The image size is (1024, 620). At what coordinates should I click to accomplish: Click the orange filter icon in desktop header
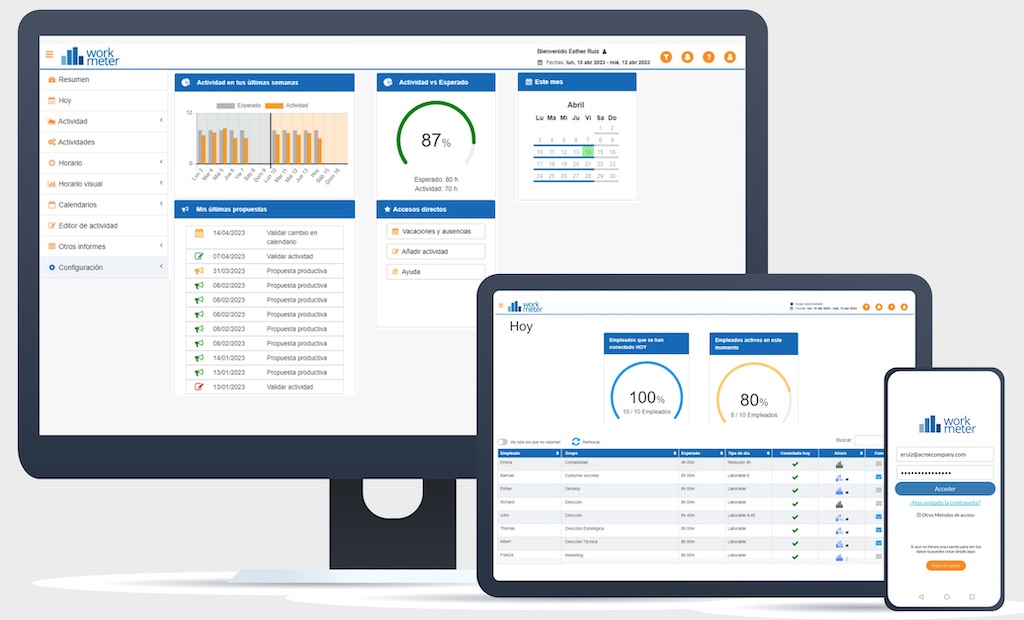pos(666,57)
